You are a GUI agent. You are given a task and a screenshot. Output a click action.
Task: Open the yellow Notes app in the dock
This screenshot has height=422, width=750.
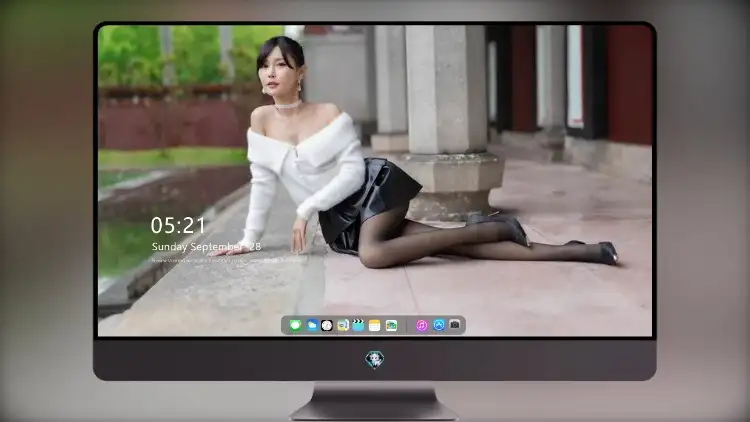(x=375, y=325)
